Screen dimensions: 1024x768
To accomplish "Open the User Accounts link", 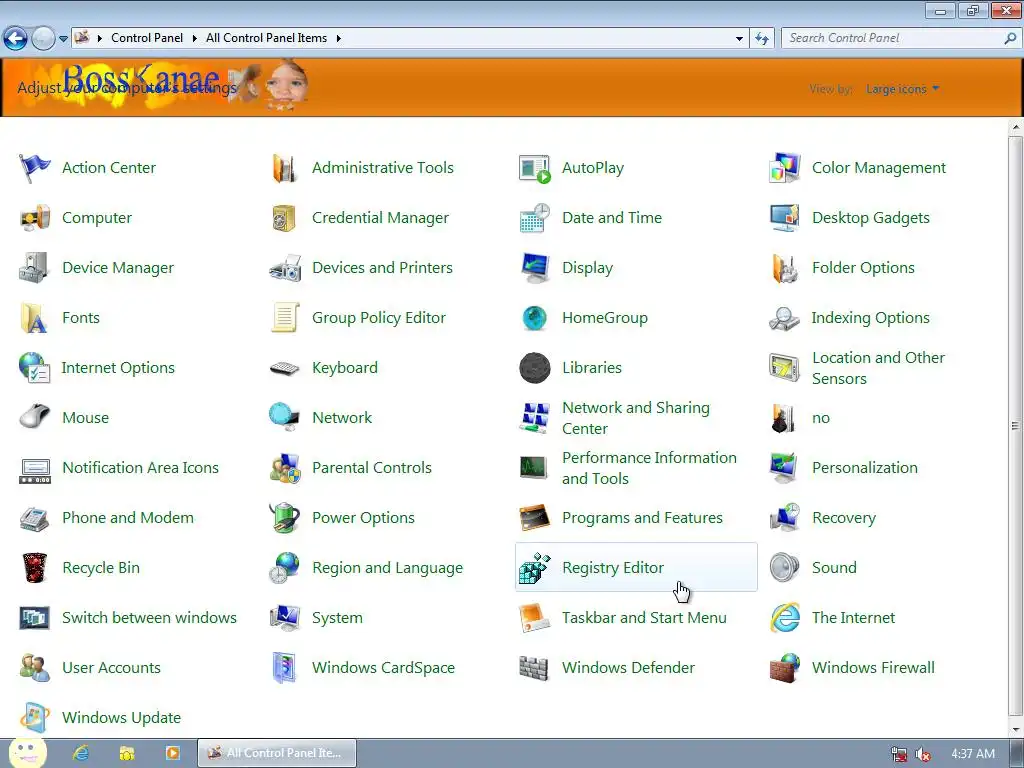I will pyautogui.click(x=111, y=668).
